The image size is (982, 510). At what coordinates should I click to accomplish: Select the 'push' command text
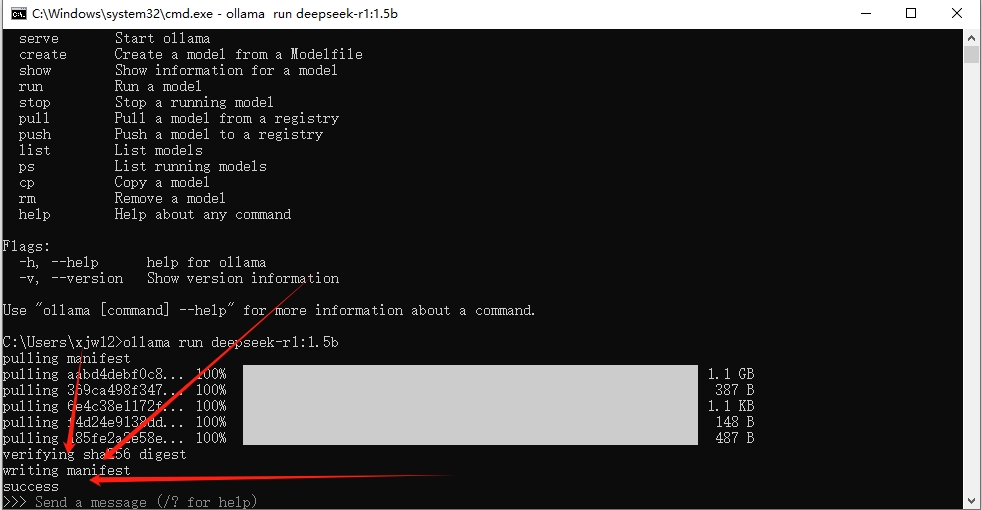coord(35,134)
